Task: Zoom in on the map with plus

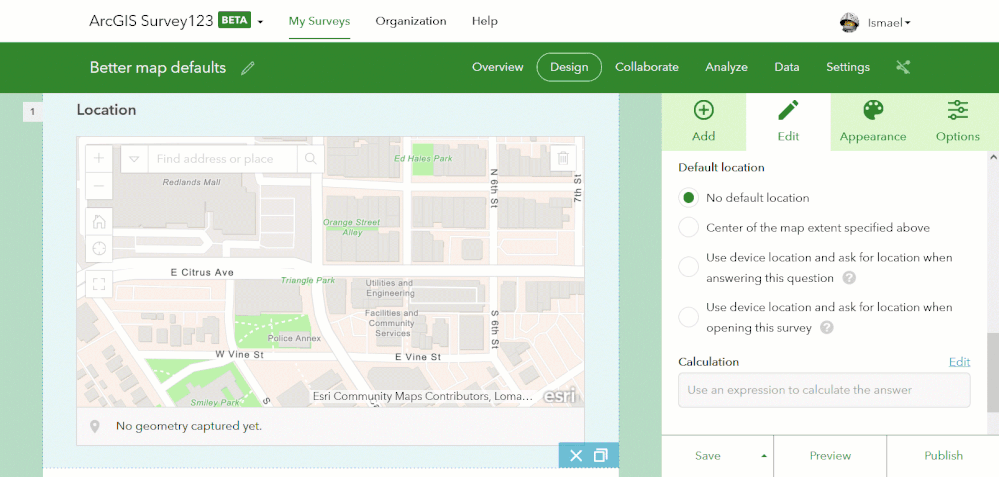Action: [x=99, y=159]
